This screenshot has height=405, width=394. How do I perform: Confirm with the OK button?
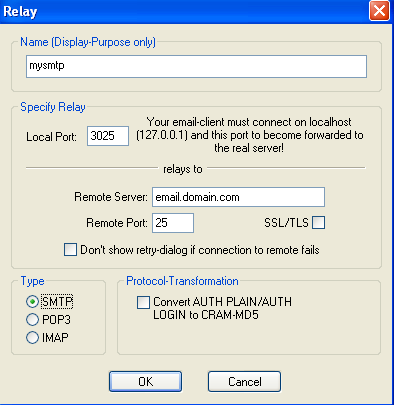tap(145, 381)
